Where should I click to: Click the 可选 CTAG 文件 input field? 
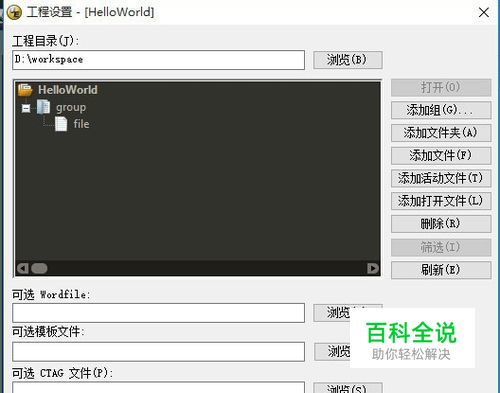tap(159, 387)
